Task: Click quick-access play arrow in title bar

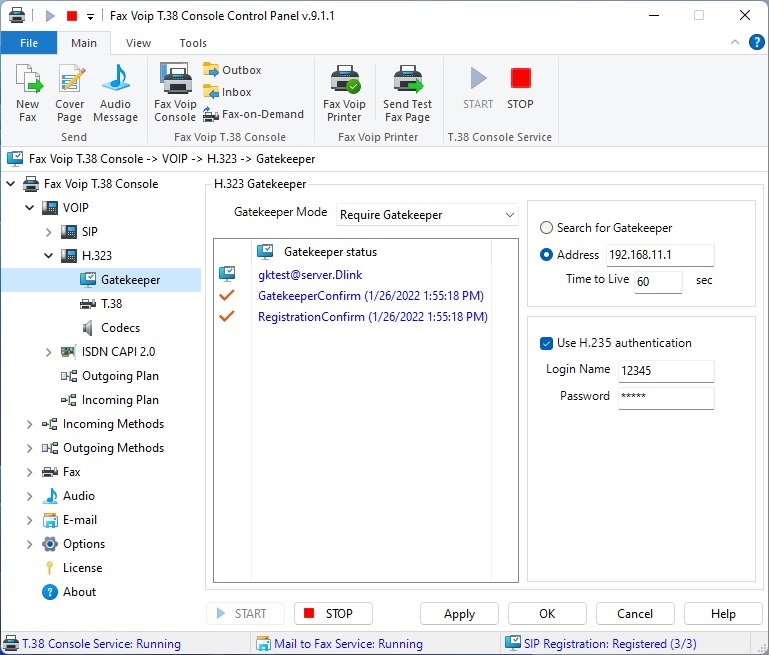Action: [x=50, y=16]
